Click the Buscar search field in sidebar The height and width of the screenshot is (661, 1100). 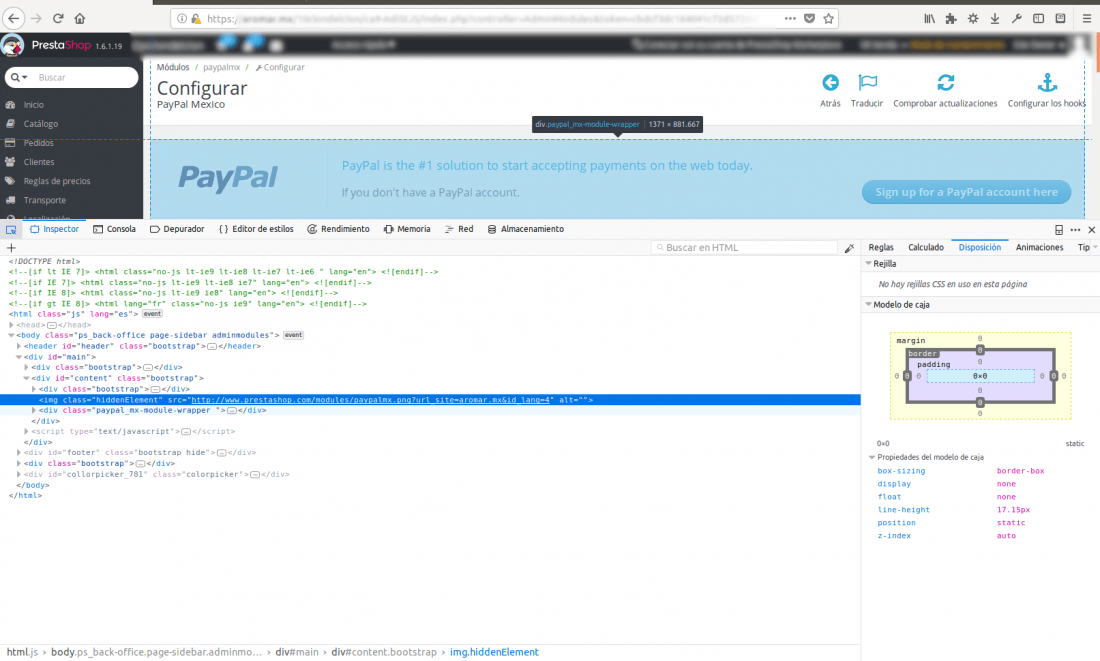click(x=84, y=77)
